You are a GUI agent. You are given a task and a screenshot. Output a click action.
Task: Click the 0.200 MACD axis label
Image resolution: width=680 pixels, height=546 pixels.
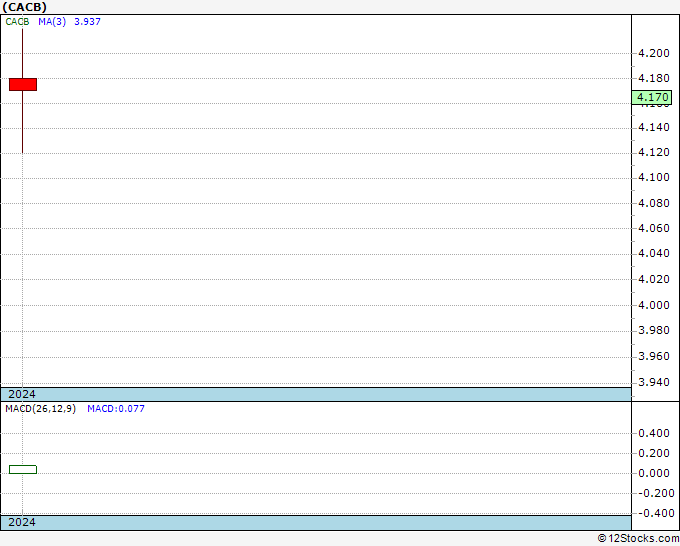(654, 453)
